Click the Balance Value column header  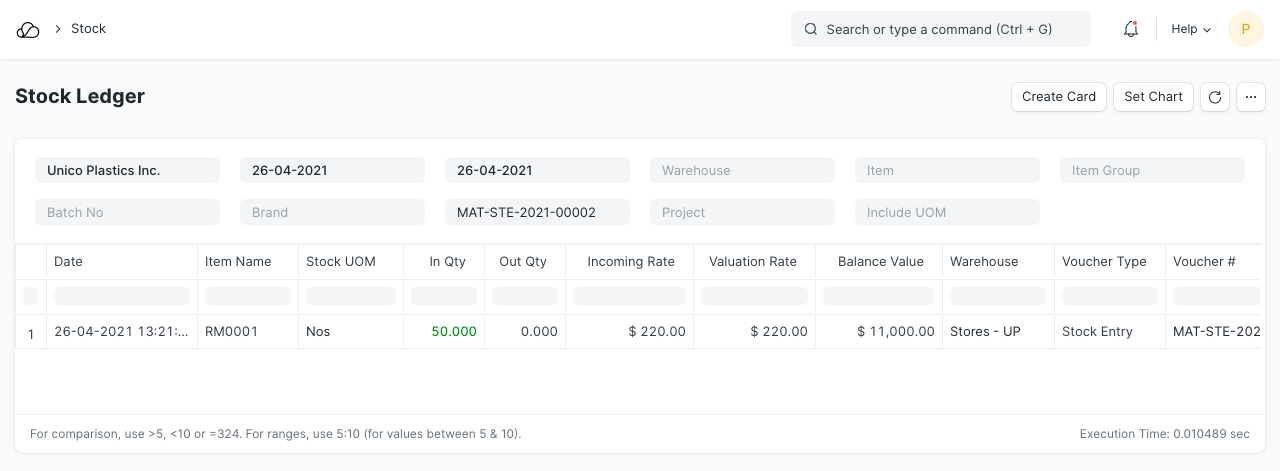[880, 262]
